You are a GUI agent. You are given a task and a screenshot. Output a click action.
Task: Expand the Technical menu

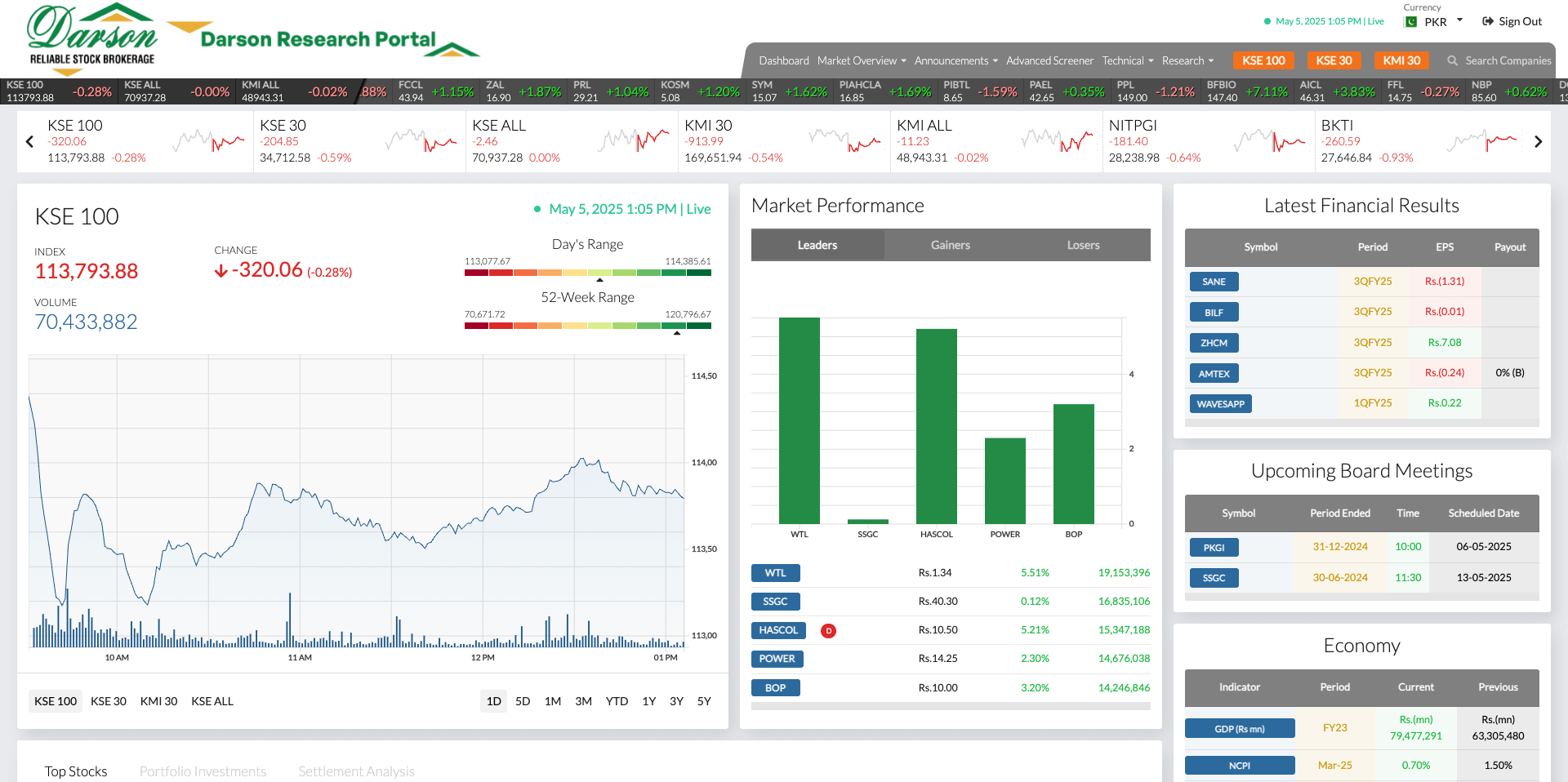[x=1128, y=60]
